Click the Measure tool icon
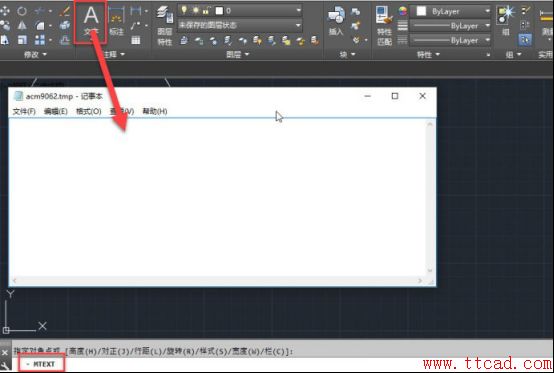 tap(546, 21)
